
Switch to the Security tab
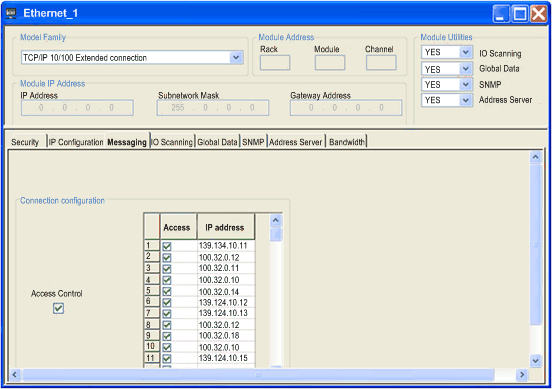pos(25,142)
